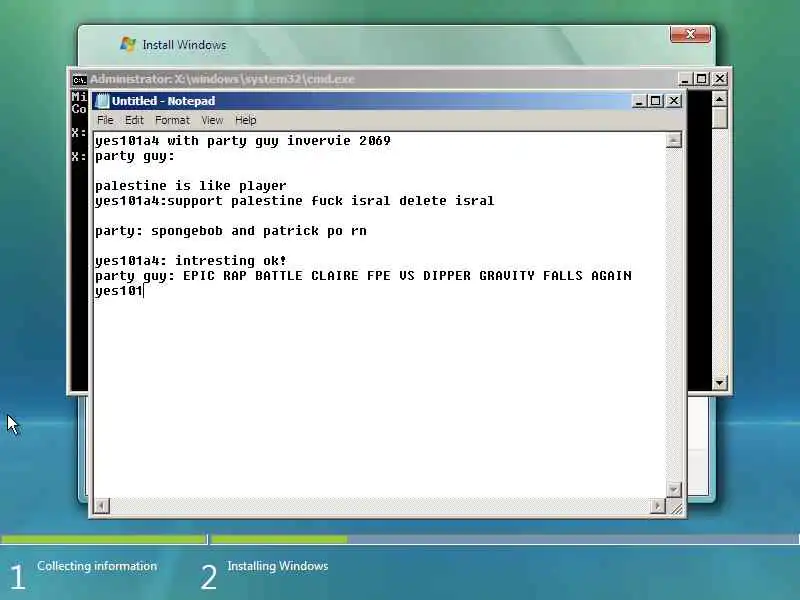800x600 pixels.
Task: Click the 'yes101a4: intresting ok!' line
Action: tap(191, 261)
